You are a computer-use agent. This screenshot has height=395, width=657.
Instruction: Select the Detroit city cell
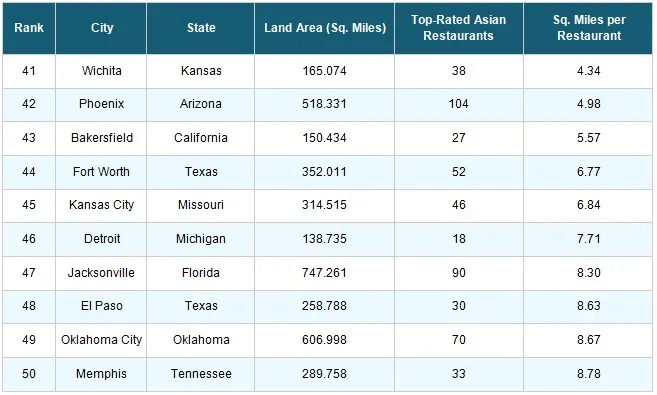coord(101,239)
